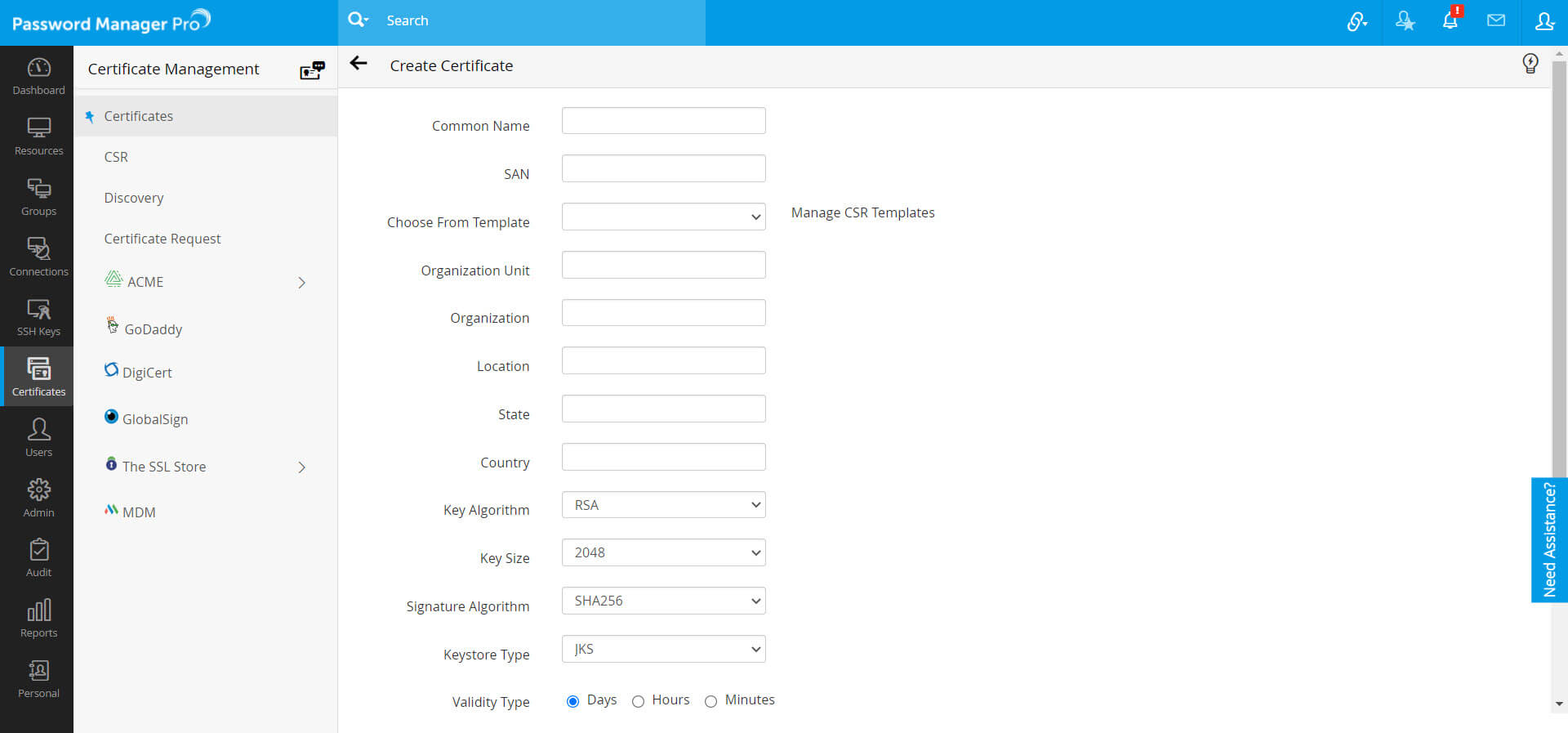Click the favorites user-star icon in header
The image size is (1568, 733).
[x=1405, y=21]
